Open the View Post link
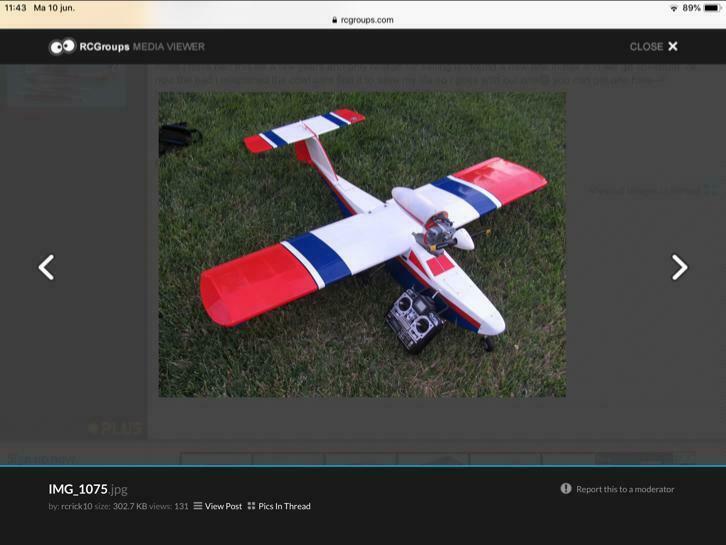Image resolution: width=726 pixels, height=545 pixels. pyautogui.click(x=223, y=506)
